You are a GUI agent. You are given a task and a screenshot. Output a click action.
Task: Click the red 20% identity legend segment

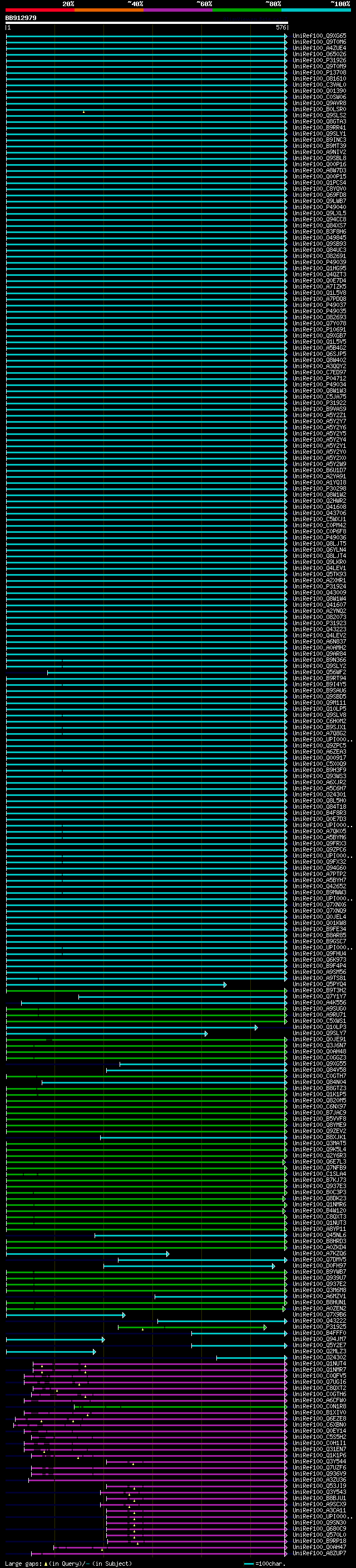point(39,11)
